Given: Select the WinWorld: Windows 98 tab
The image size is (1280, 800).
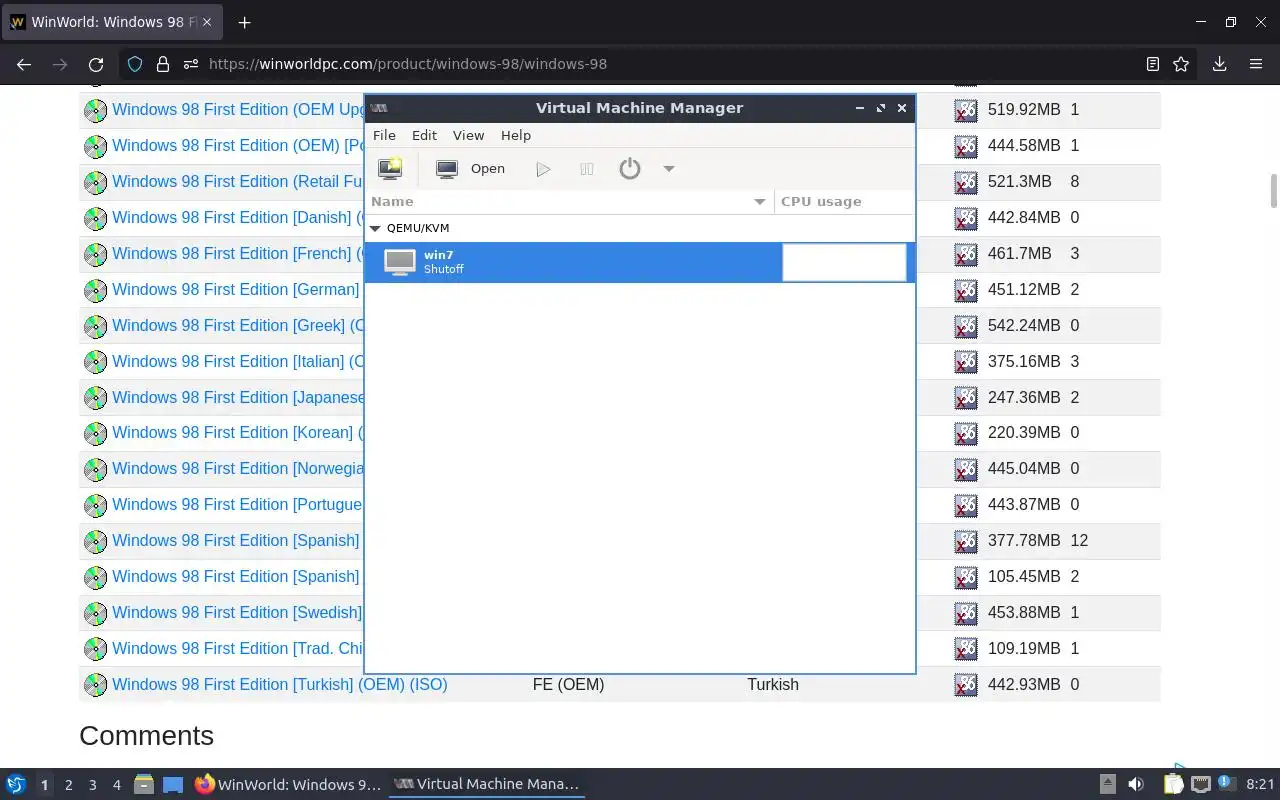Looking at the screenshot, I should [111, 22].
